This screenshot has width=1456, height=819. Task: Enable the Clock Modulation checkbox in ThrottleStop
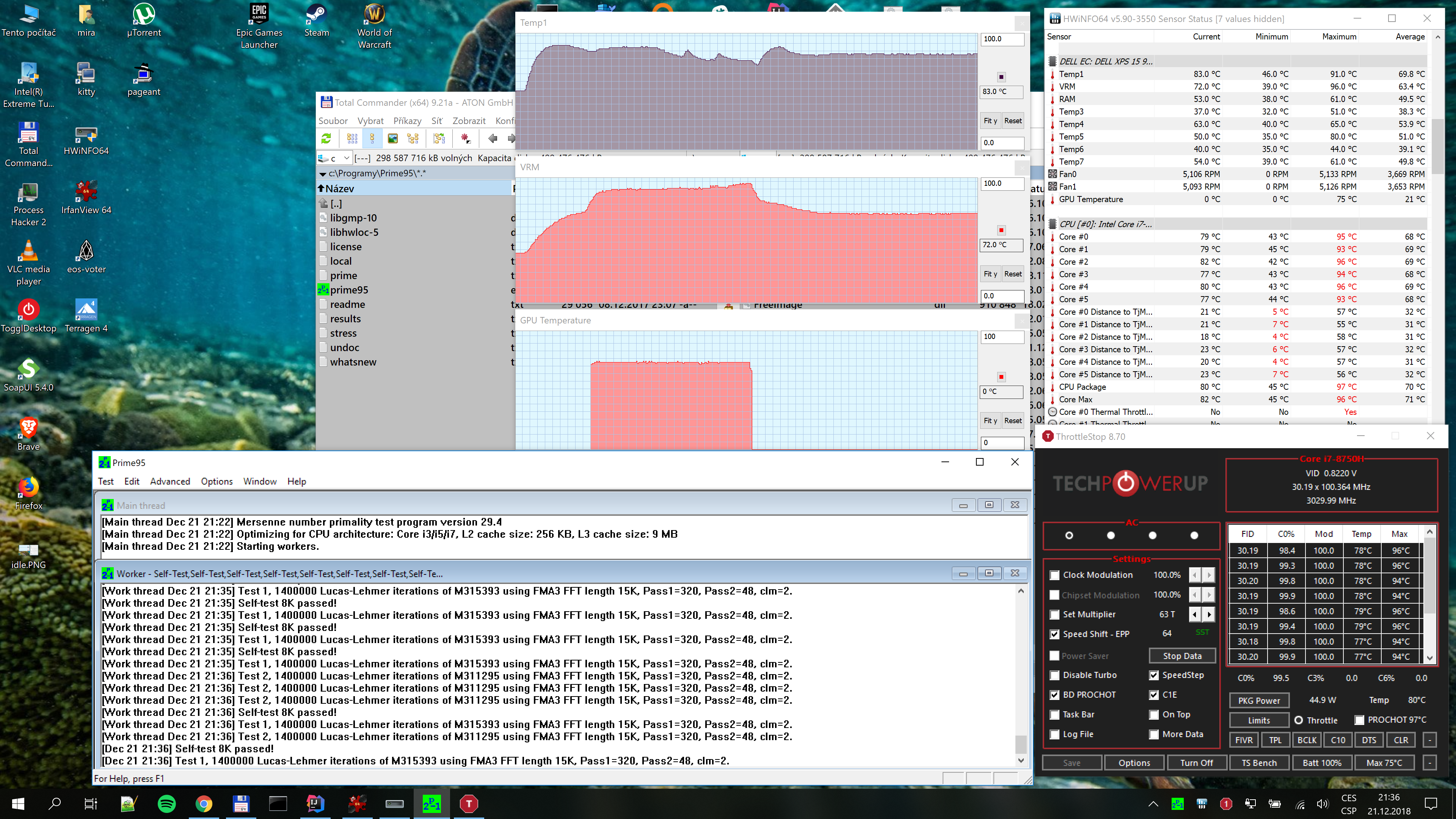[1054, 576]
